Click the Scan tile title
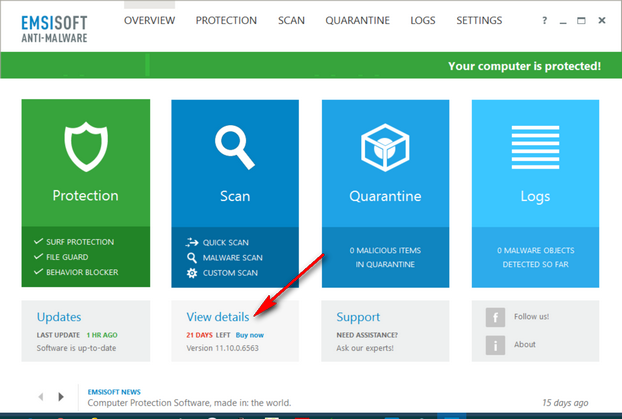This screenshot has width=622, height=419. click(235, 196)
